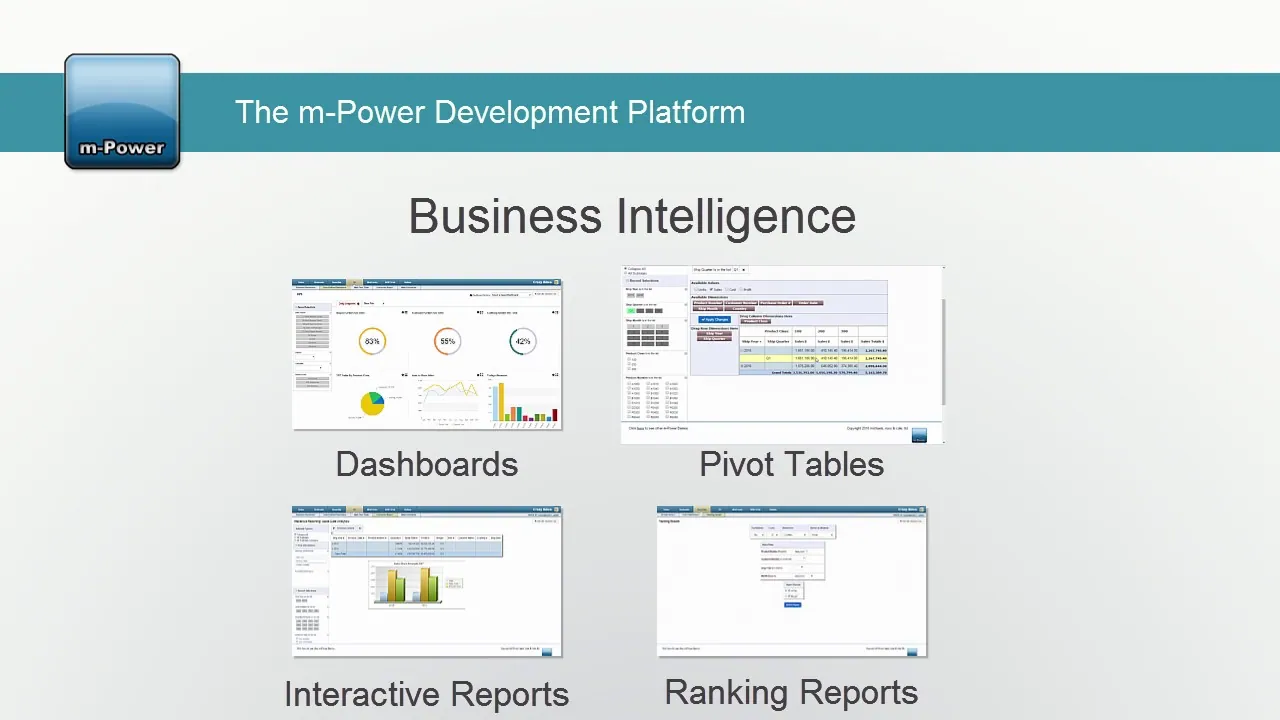Screen dimensions: 1280x720
Task: Click the 42% gauge in the dashboard
Action: [522, 341]
